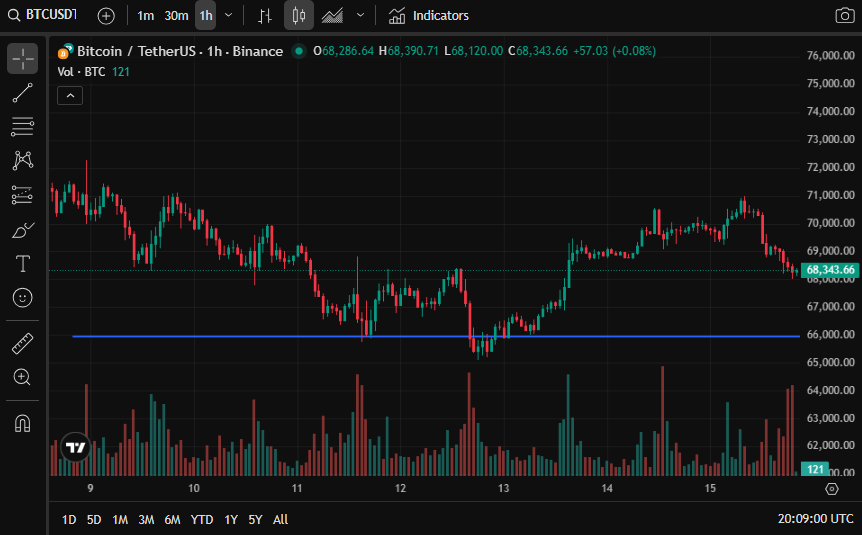
Task: Set range to 5Y
Action: (x=255, y=520)
